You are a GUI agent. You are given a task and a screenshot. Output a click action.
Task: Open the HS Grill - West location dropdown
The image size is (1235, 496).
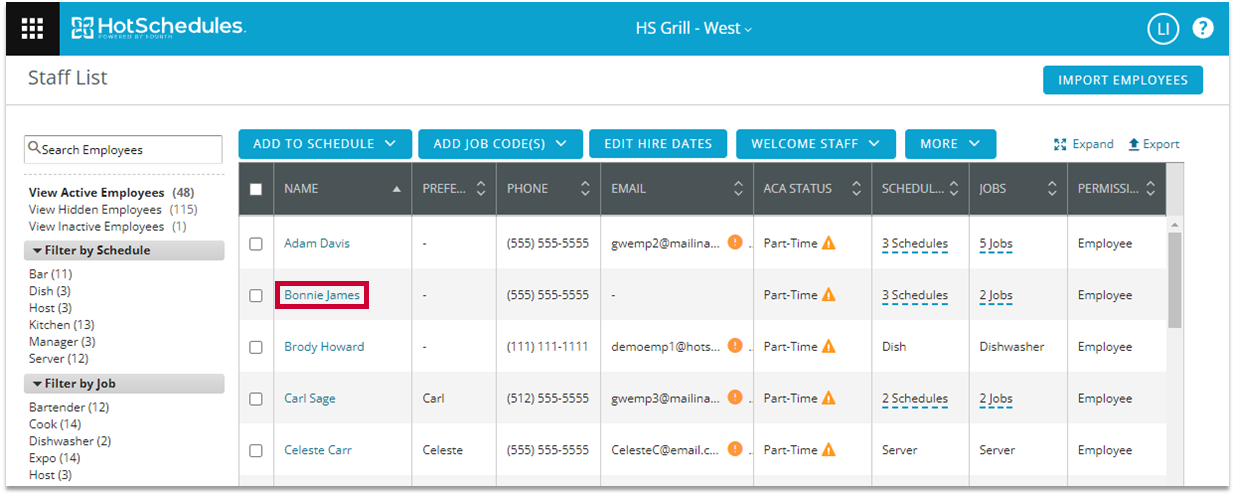click(x=694, y=28)
